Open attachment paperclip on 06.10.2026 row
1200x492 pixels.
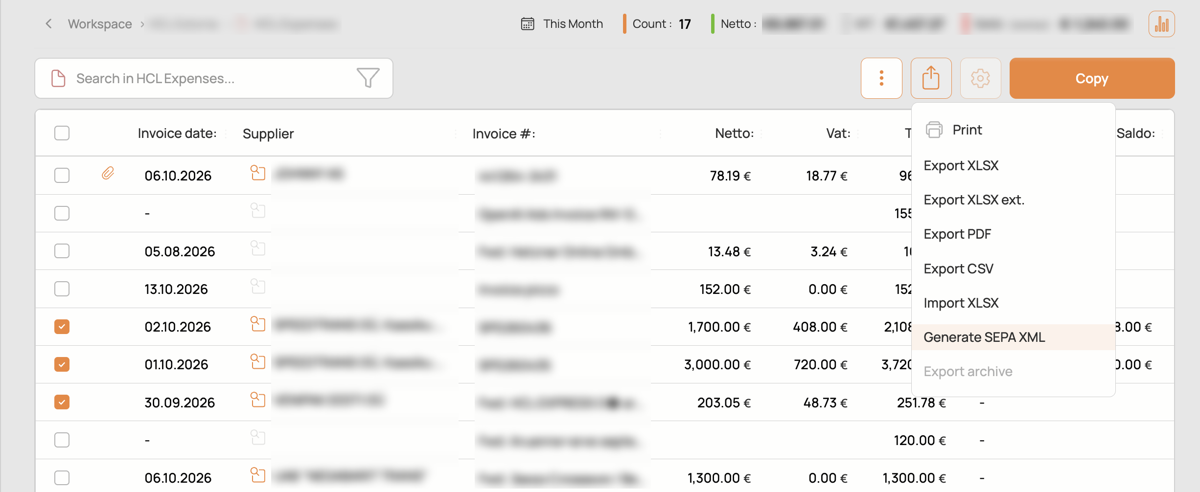tap(108, 174)
